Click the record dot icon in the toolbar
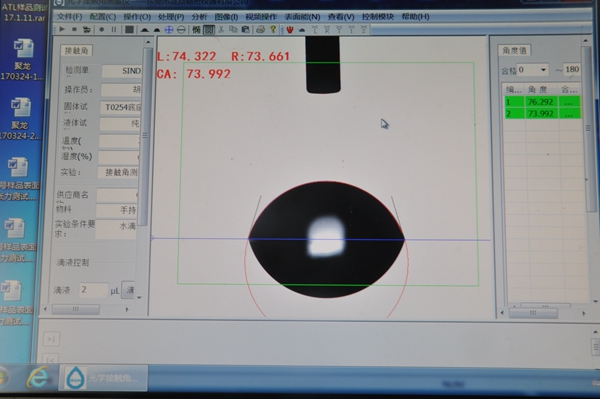 point(101,29)
